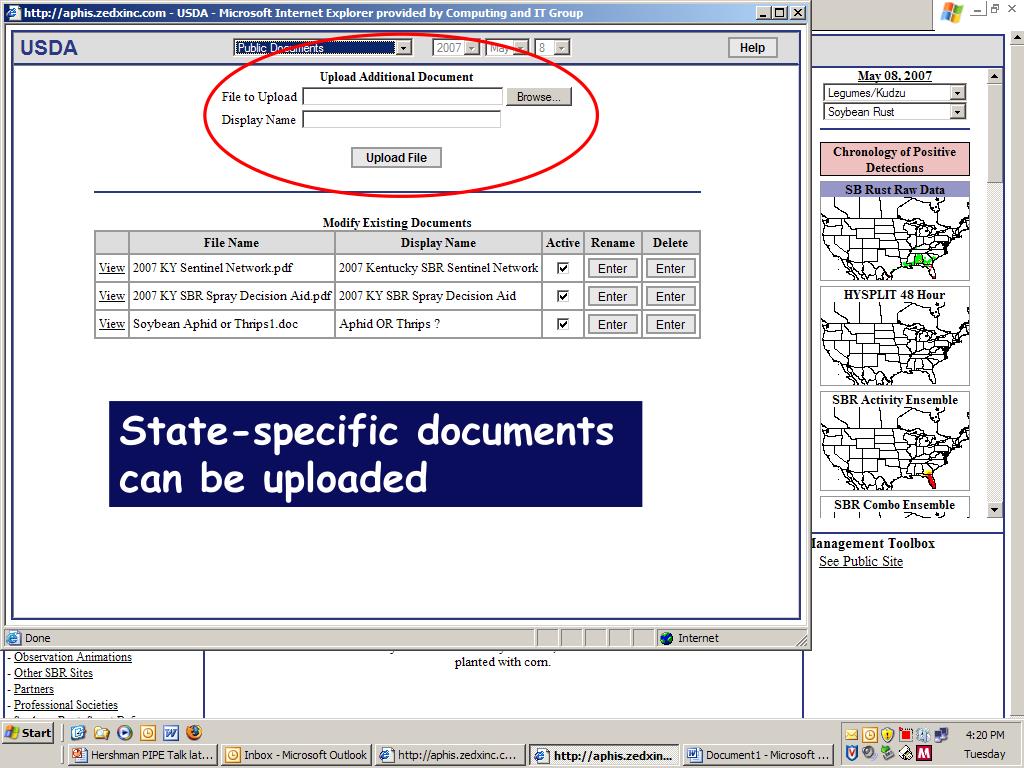This screenshot has height=768, width=1024.
Task: Click the Display Name input field
Action: [402, 120]
